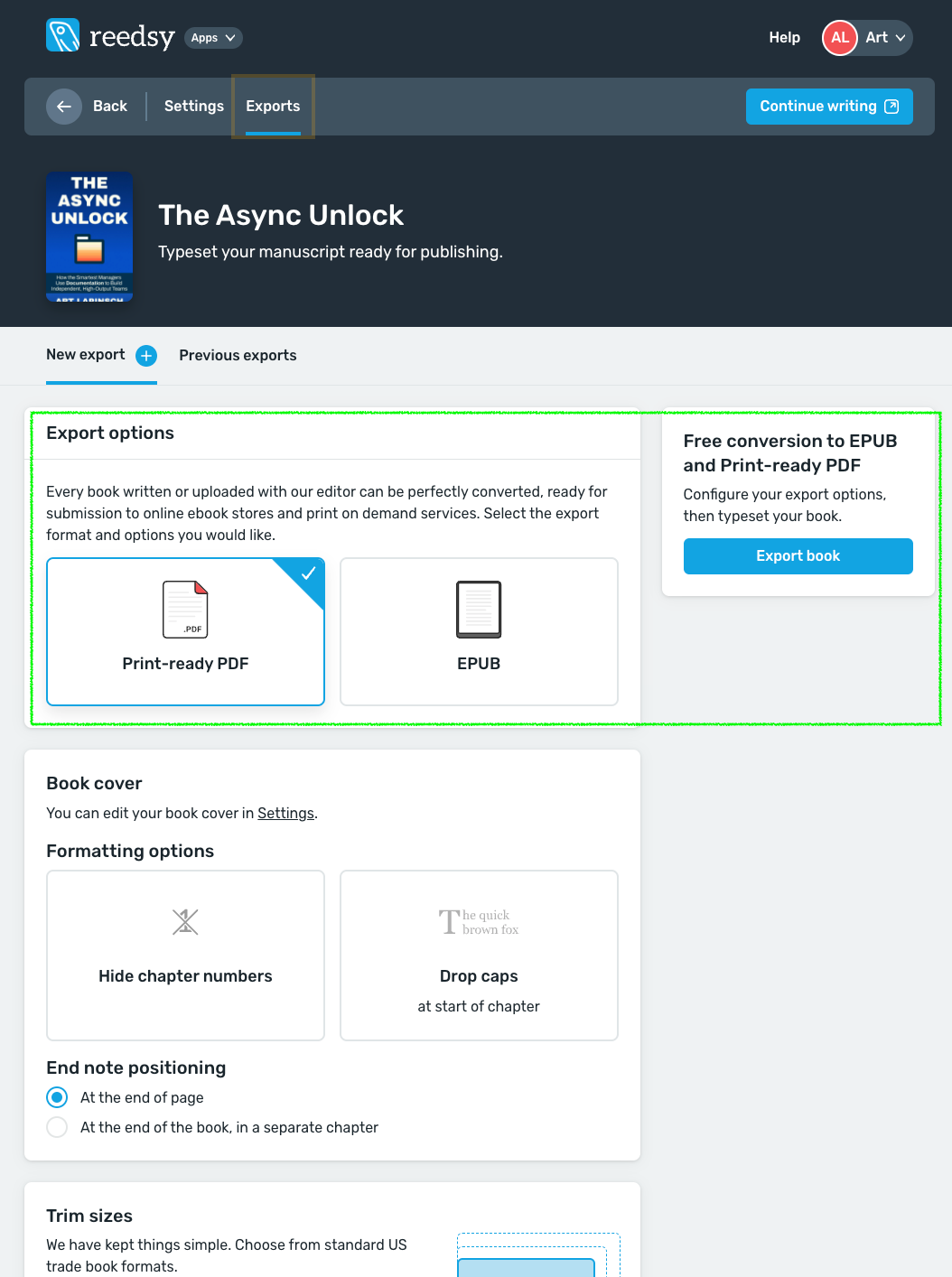Click the Export book button
The image size is (952, 1277).
[798, 556]
